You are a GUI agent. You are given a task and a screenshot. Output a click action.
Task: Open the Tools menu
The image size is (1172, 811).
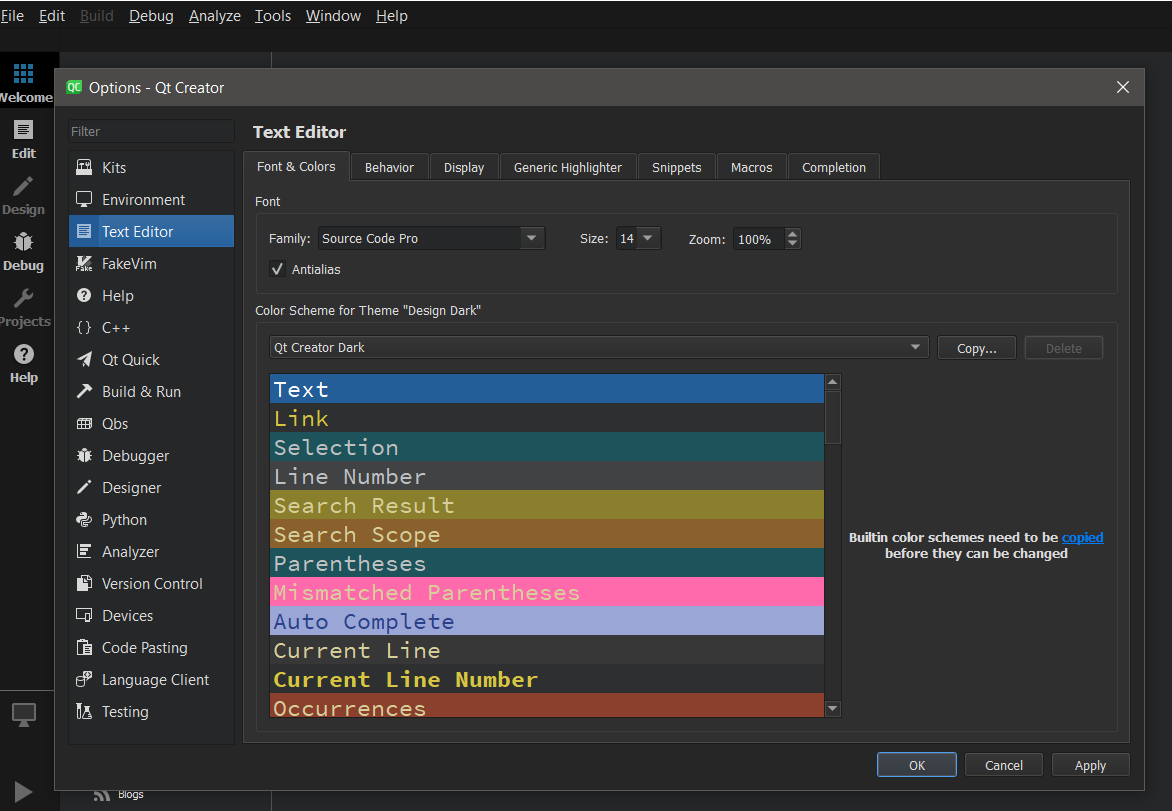[272, 16]
